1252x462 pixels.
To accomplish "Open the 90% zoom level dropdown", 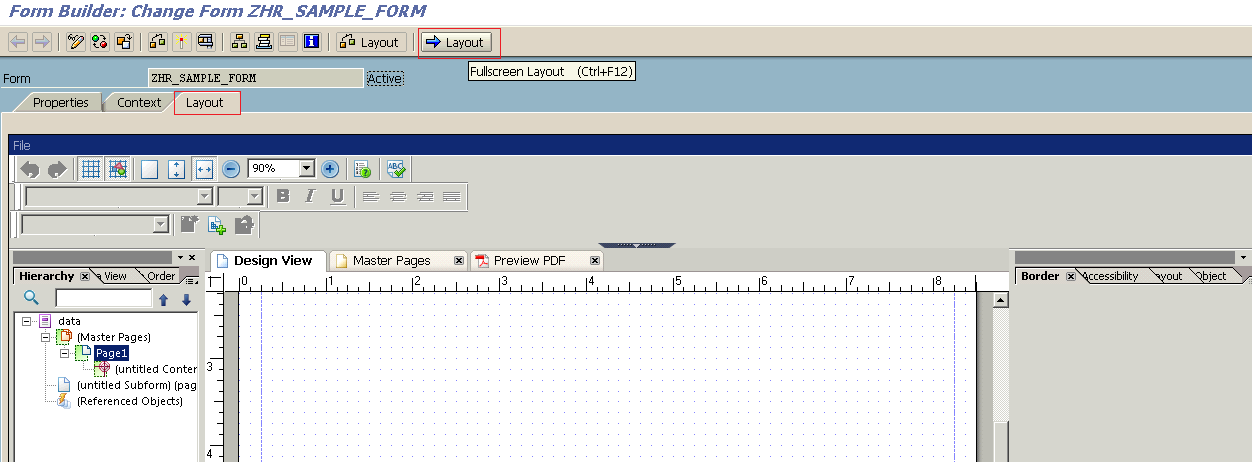I will point(307,169).
